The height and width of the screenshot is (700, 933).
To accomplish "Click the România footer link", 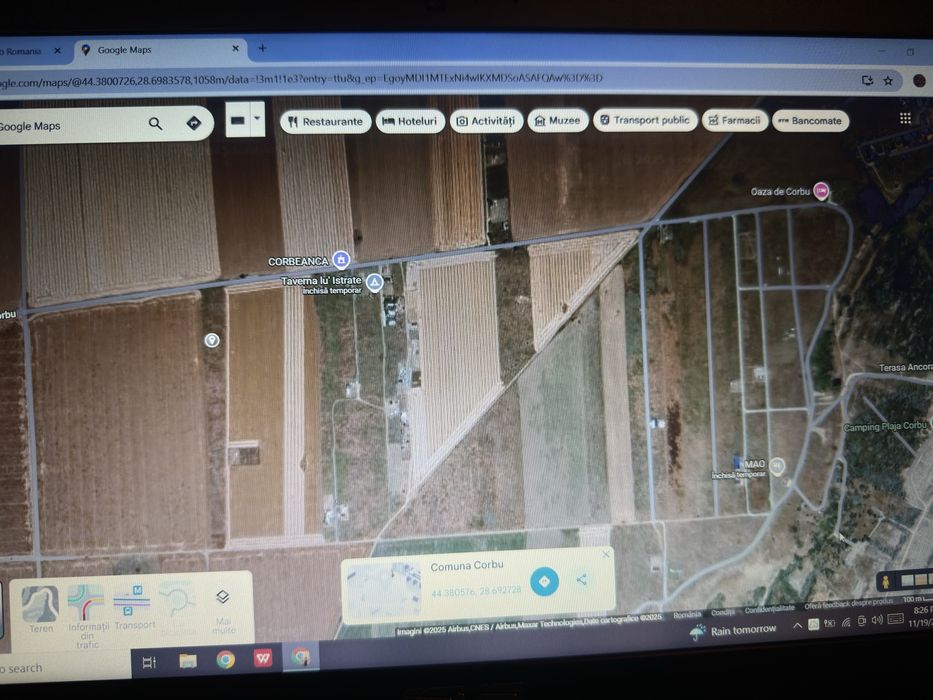I will pos(687,614).
